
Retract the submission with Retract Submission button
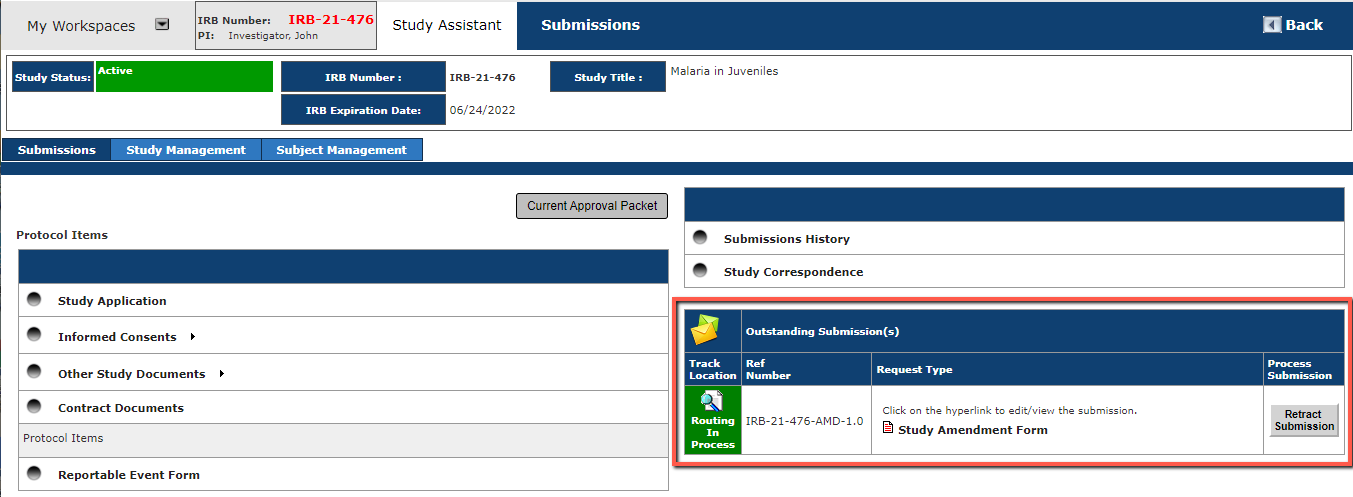1304,420
